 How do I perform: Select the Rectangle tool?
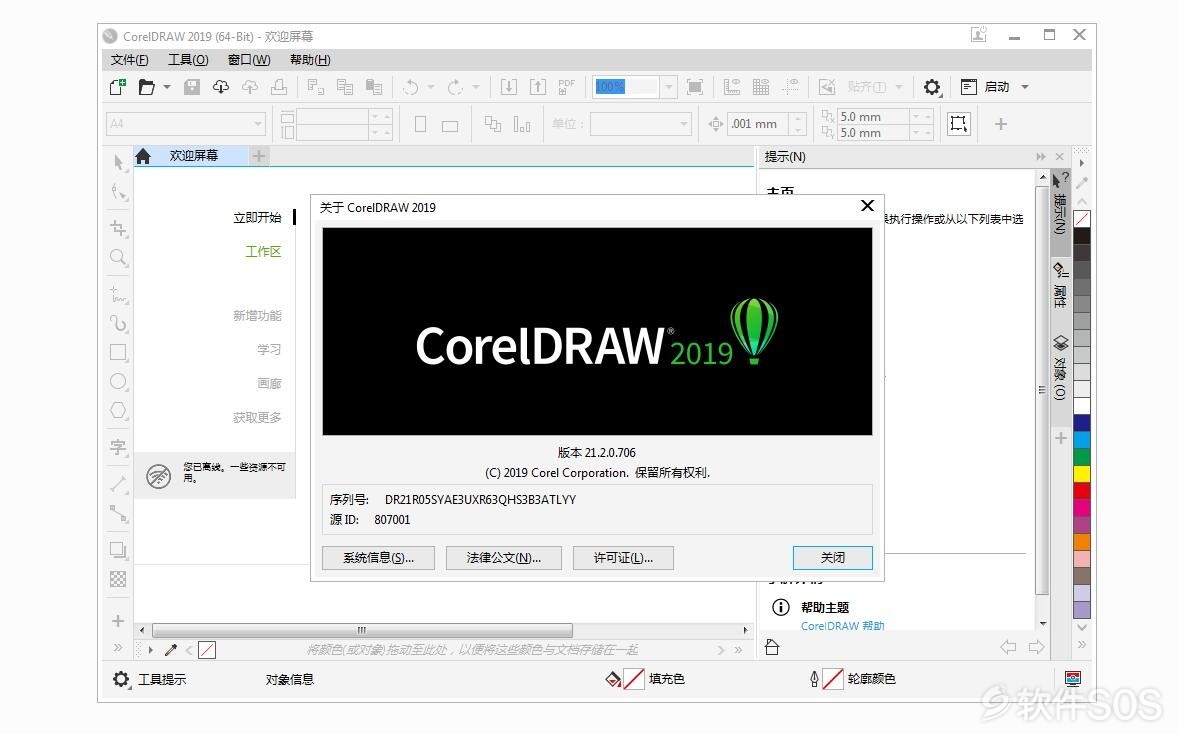point(119,353)
